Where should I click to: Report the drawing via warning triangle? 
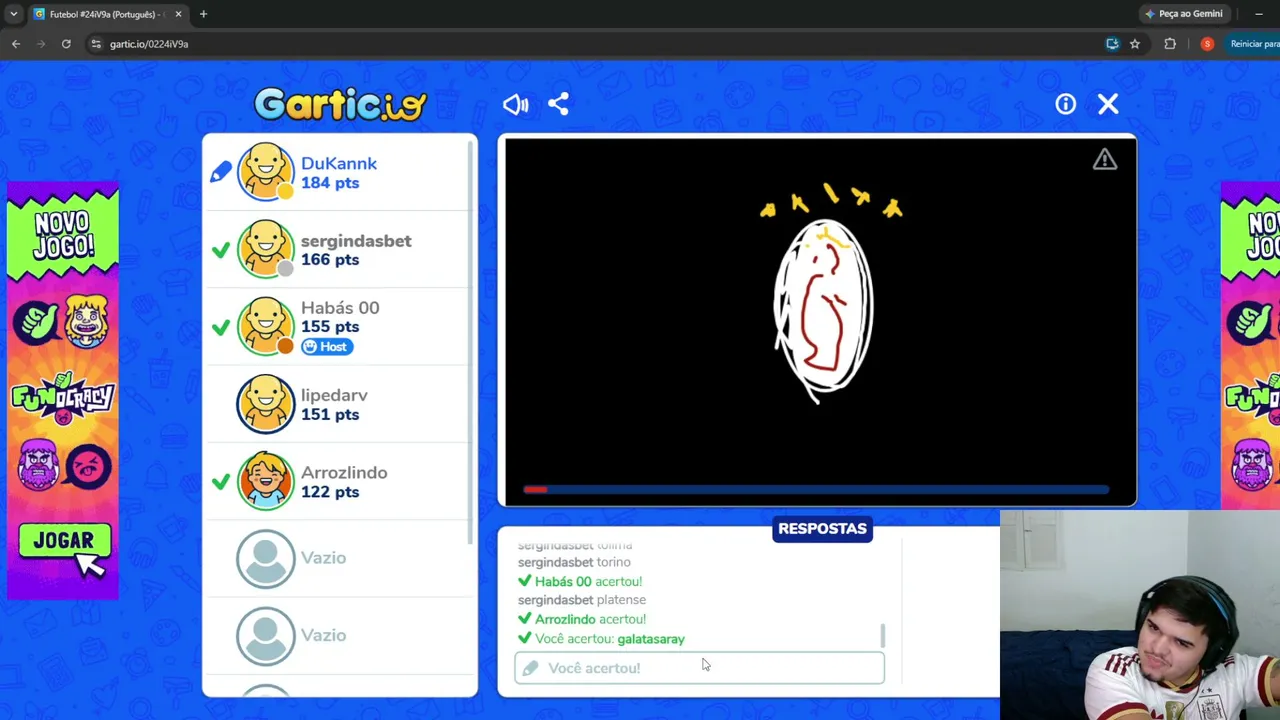coord(1104,160)
